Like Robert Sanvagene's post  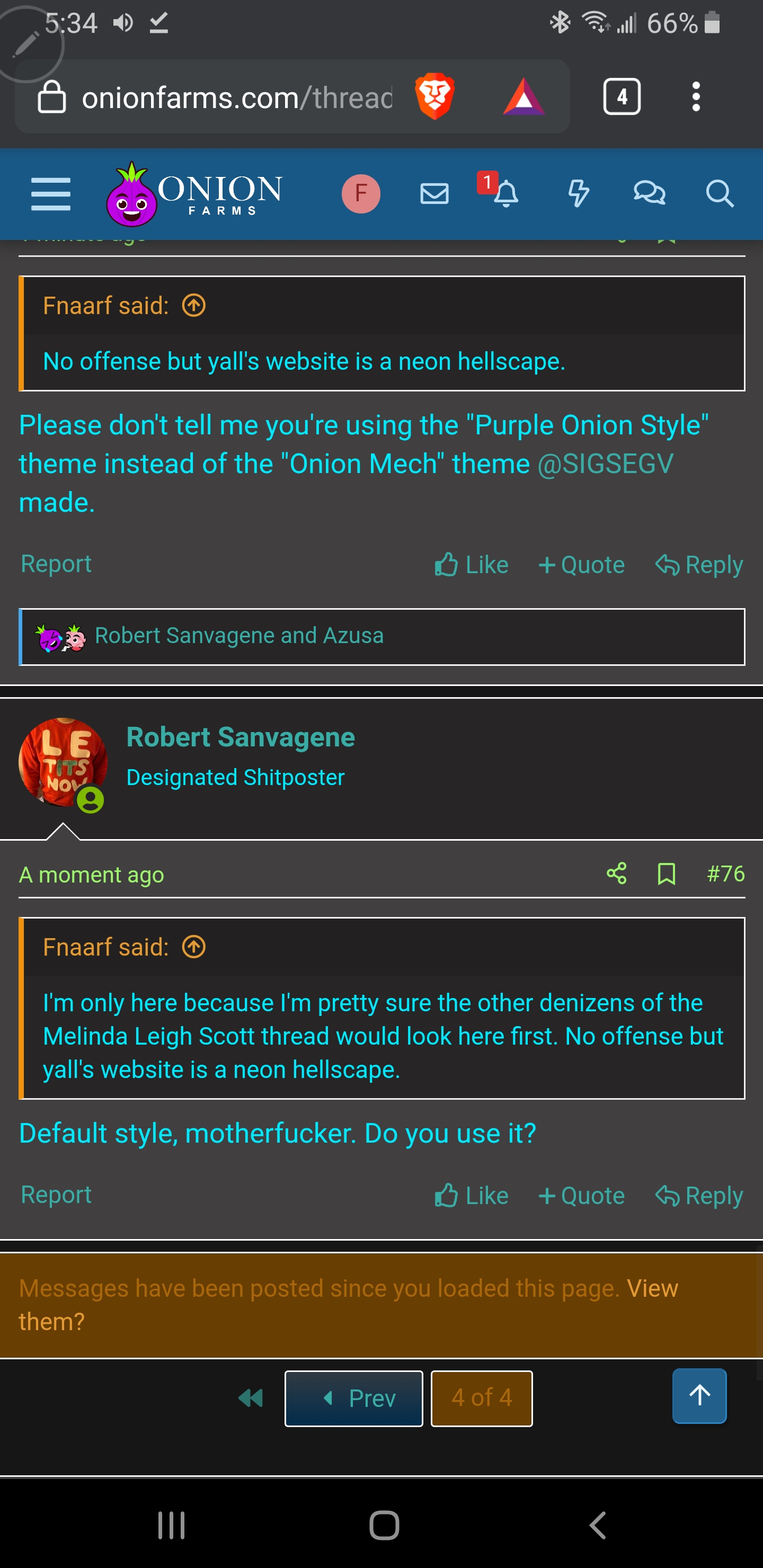click(x=472, y=1196)
